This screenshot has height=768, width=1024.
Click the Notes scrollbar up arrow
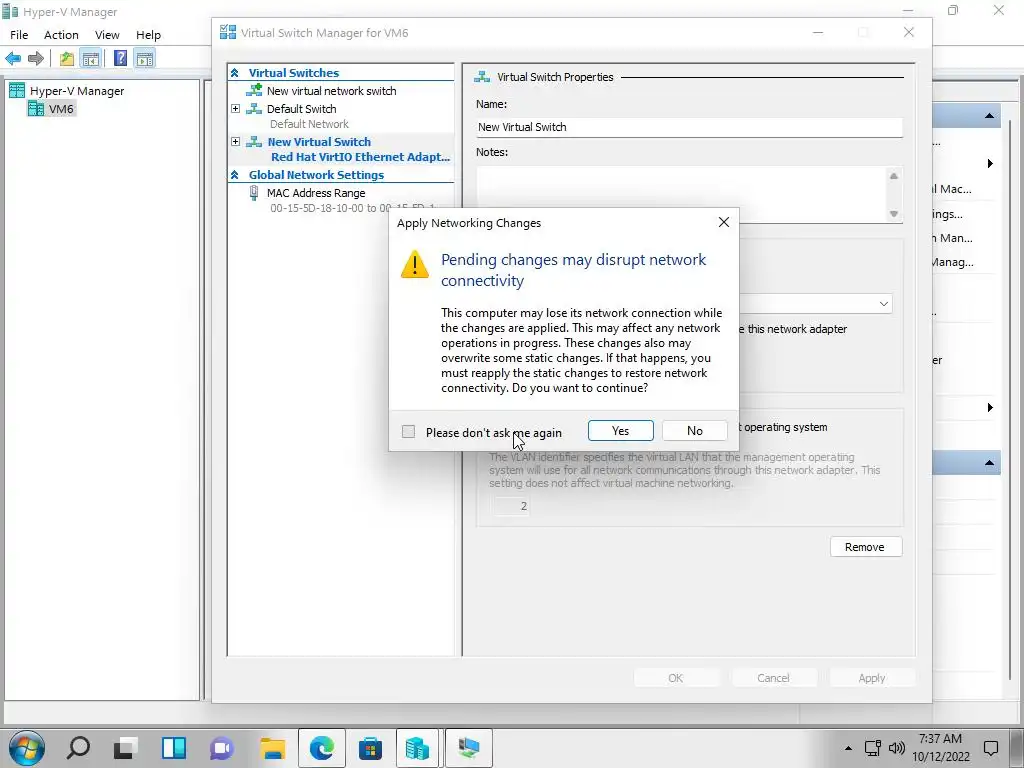[893, 176]
